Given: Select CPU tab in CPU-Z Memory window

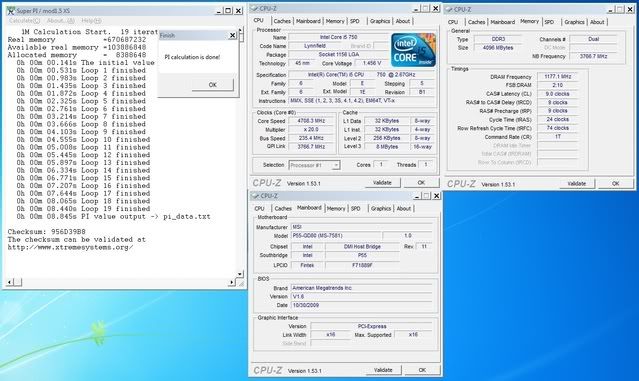Looking at the screenshot, I should 453,22.
